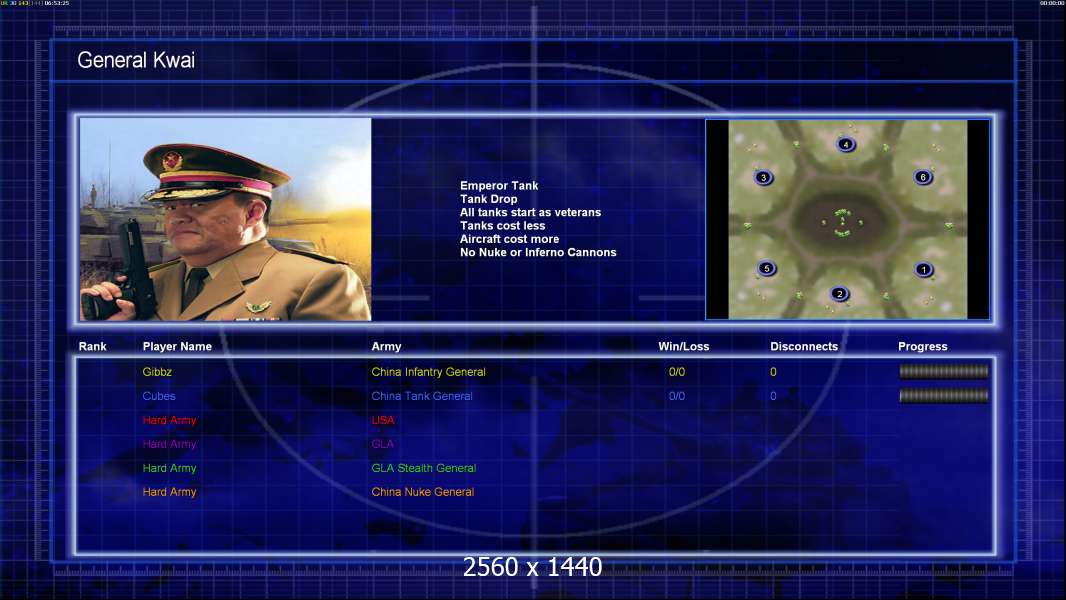The height and width of the screenshot is (600, 1066).
Task: Click the Gibbz loading progress bar
Action: point(944,371)
